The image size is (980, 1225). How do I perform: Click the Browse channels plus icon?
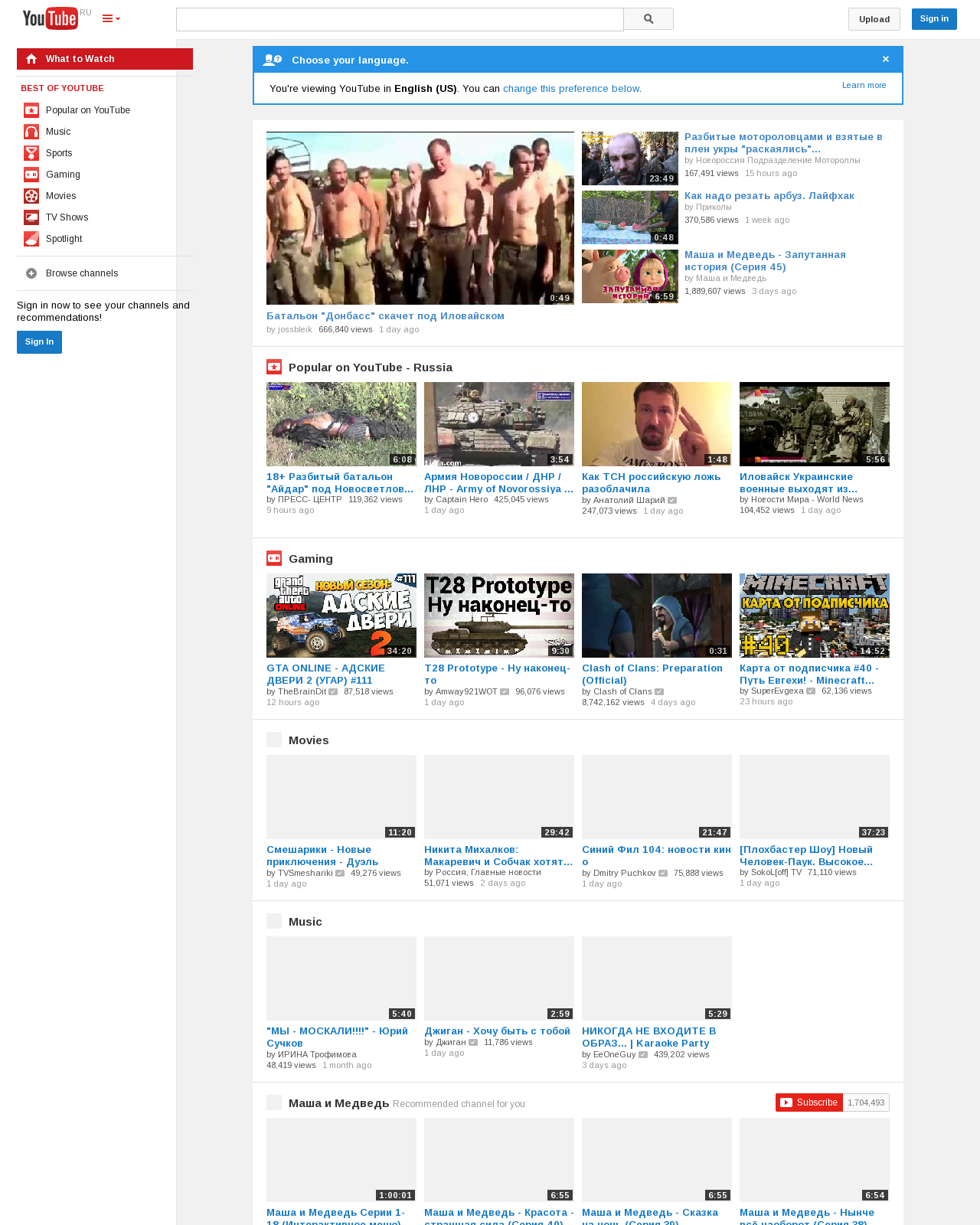click(x=31, y=273)
